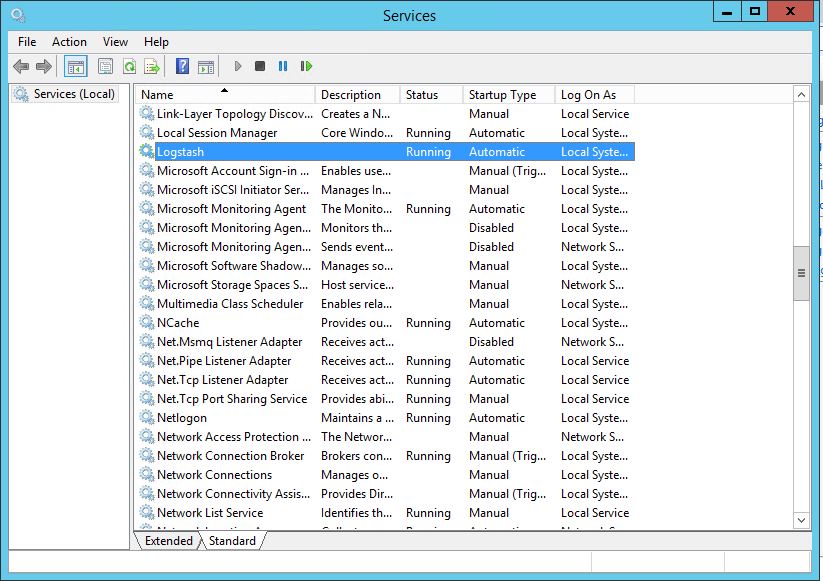Pause the service with the Pause icon
Viewport: 823px width, 581px height.
tap(283, 67)
